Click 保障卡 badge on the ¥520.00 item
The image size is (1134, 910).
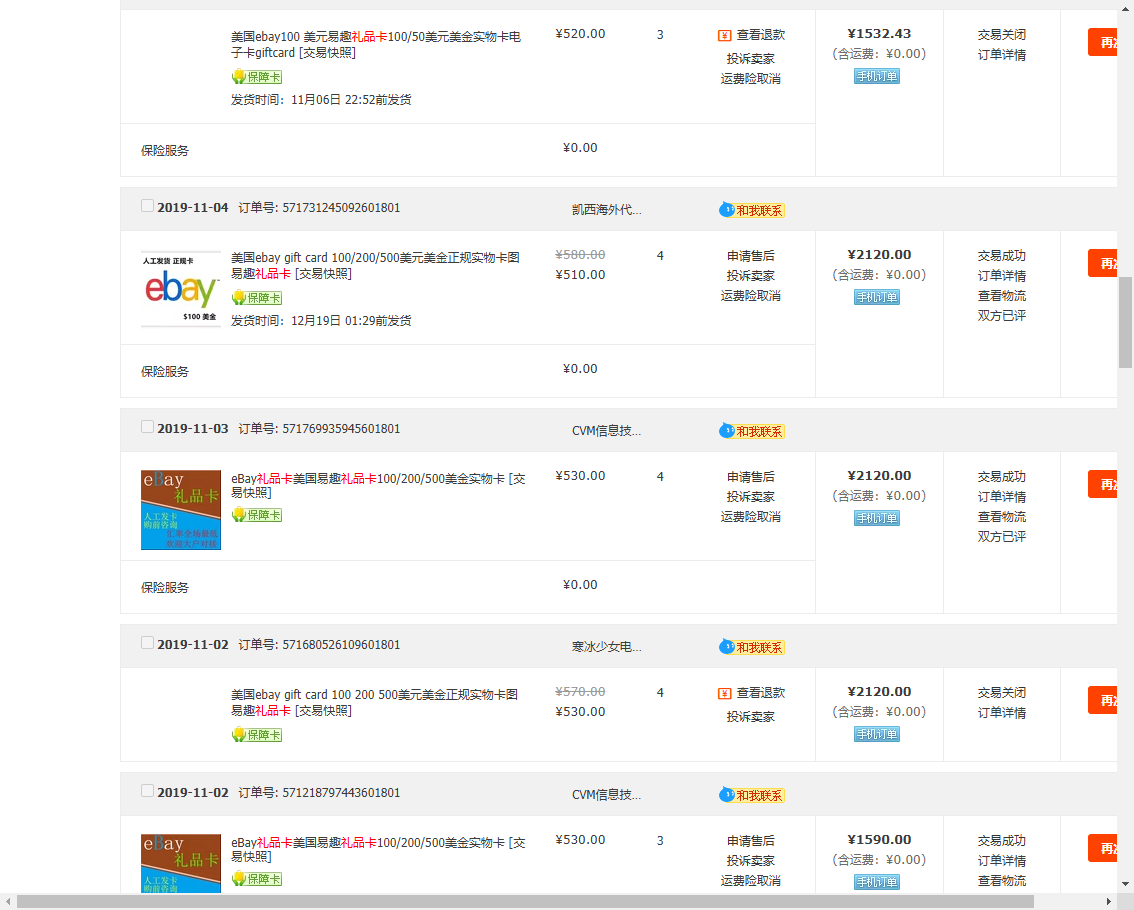(257, 77)
